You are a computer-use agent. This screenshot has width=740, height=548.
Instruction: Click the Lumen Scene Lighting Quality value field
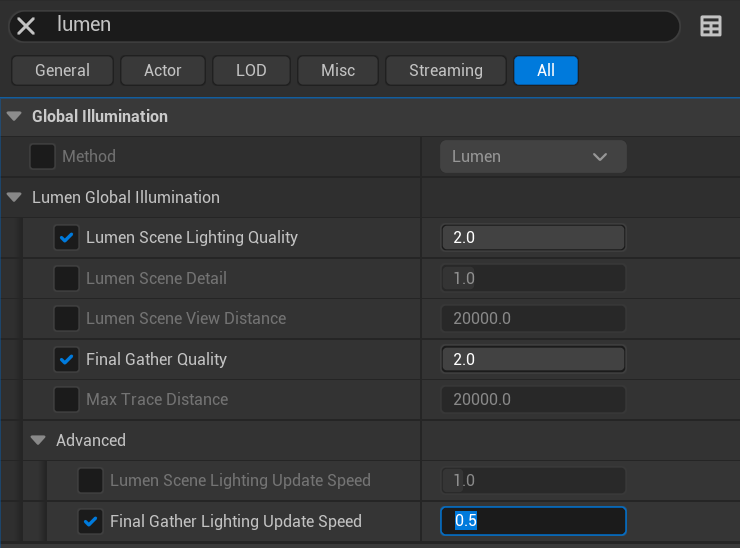[533, 237]
